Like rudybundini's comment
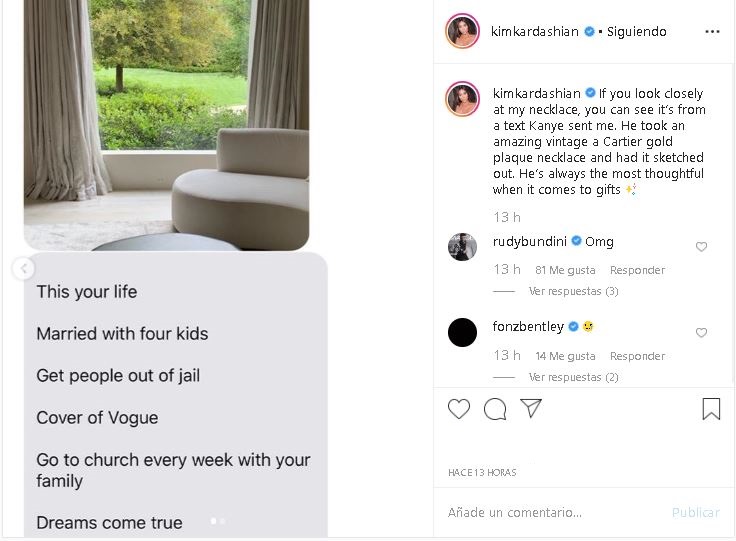 coord(701,247)
